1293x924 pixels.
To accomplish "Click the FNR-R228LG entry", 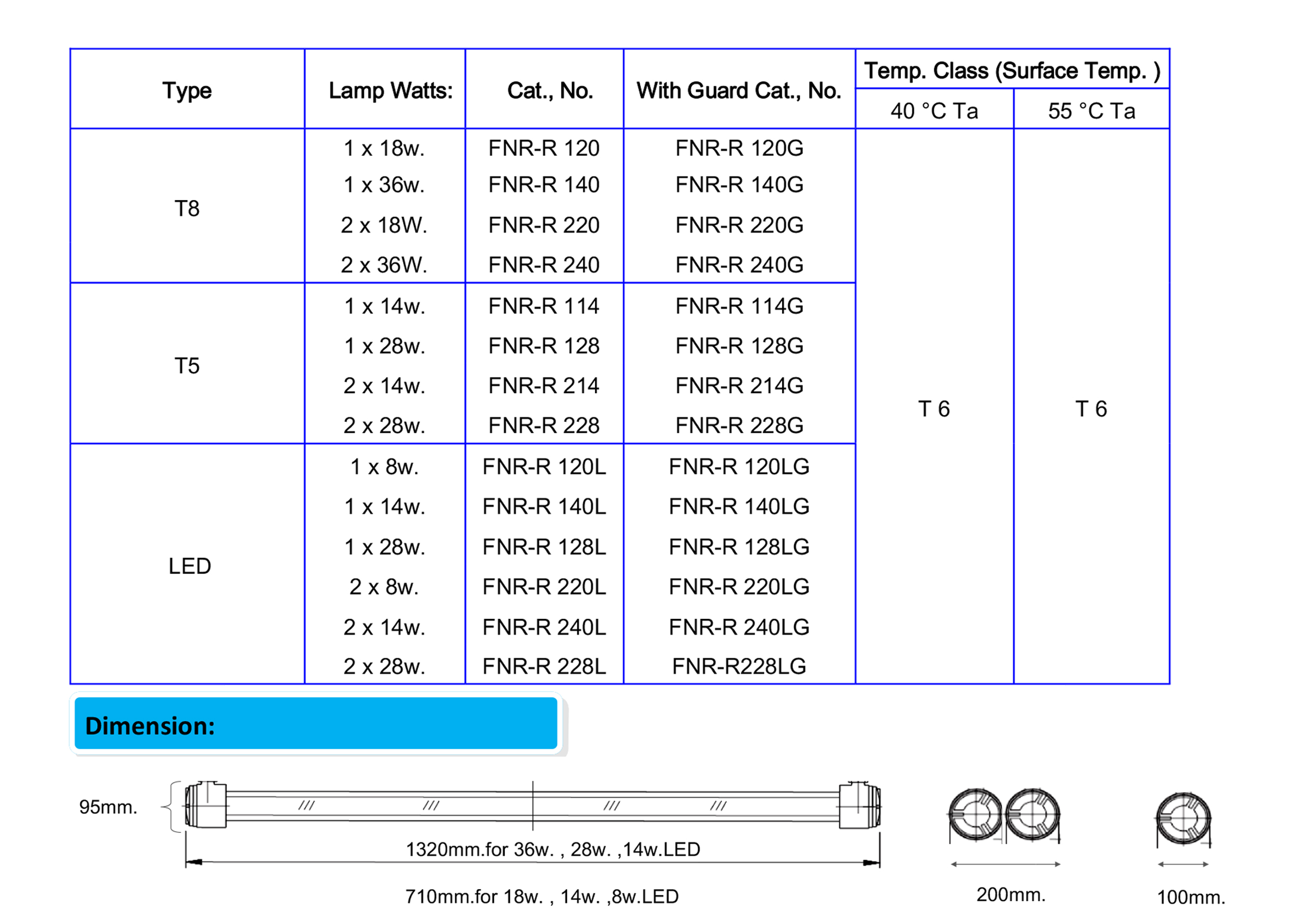I will coord(738,666).
